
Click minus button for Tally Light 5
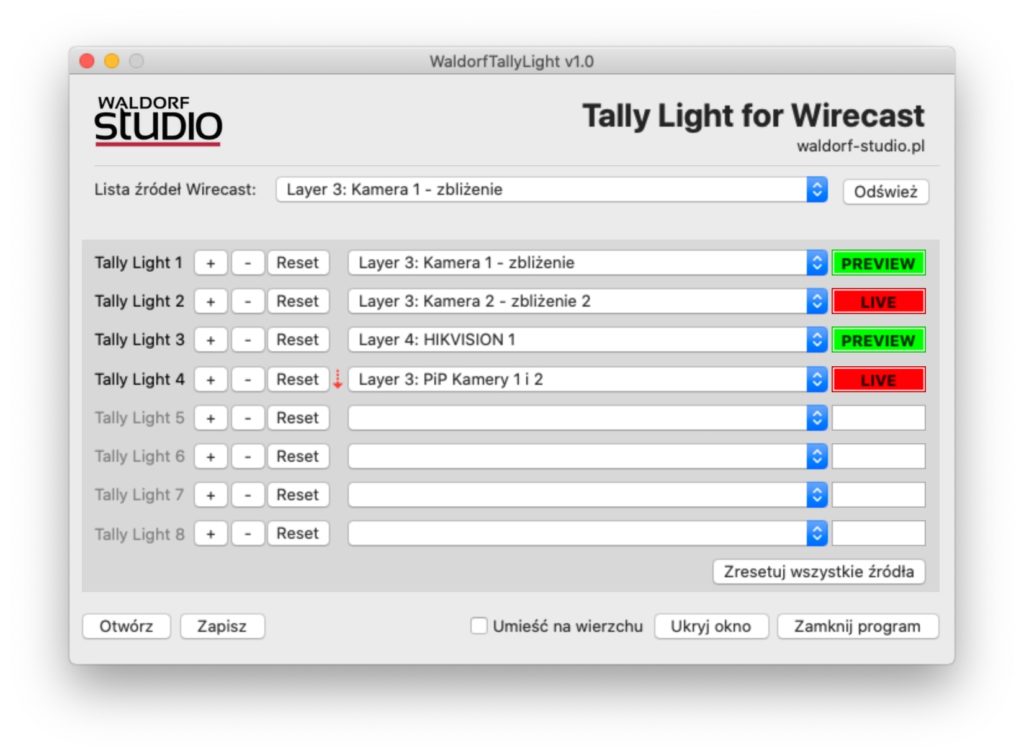point(248,418)
